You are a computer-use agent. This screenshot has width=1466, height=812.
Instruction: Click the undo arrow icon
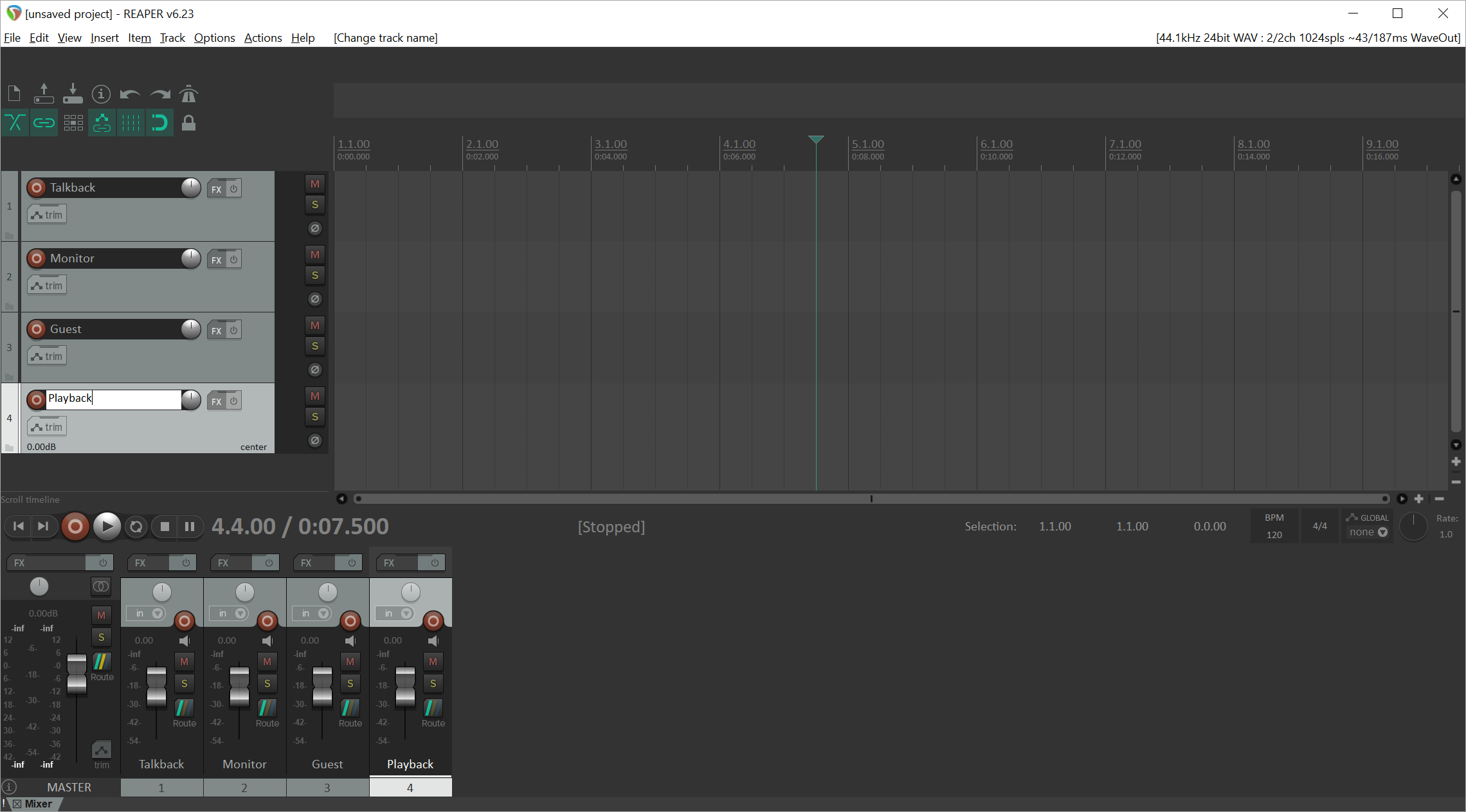(130, 95)
